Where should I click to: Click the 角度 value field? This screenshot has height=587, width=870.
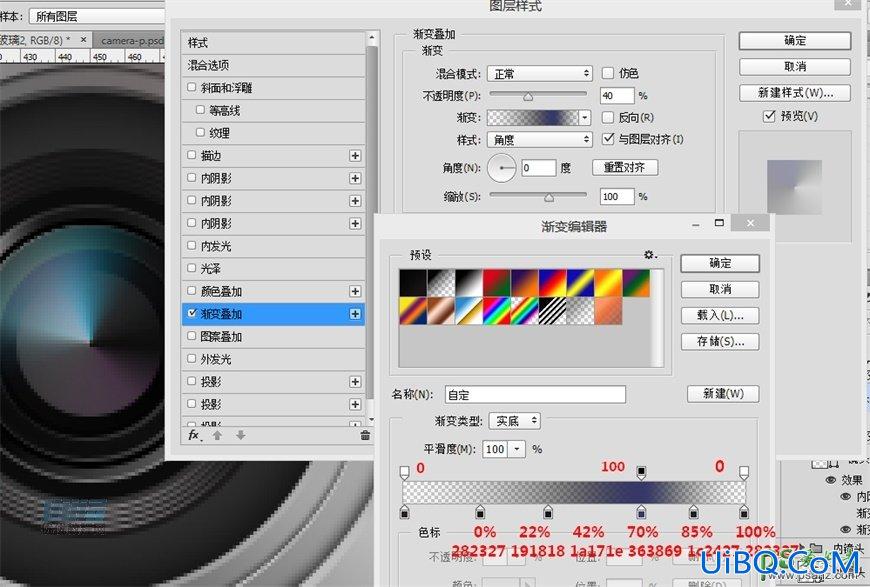[539, 168]
